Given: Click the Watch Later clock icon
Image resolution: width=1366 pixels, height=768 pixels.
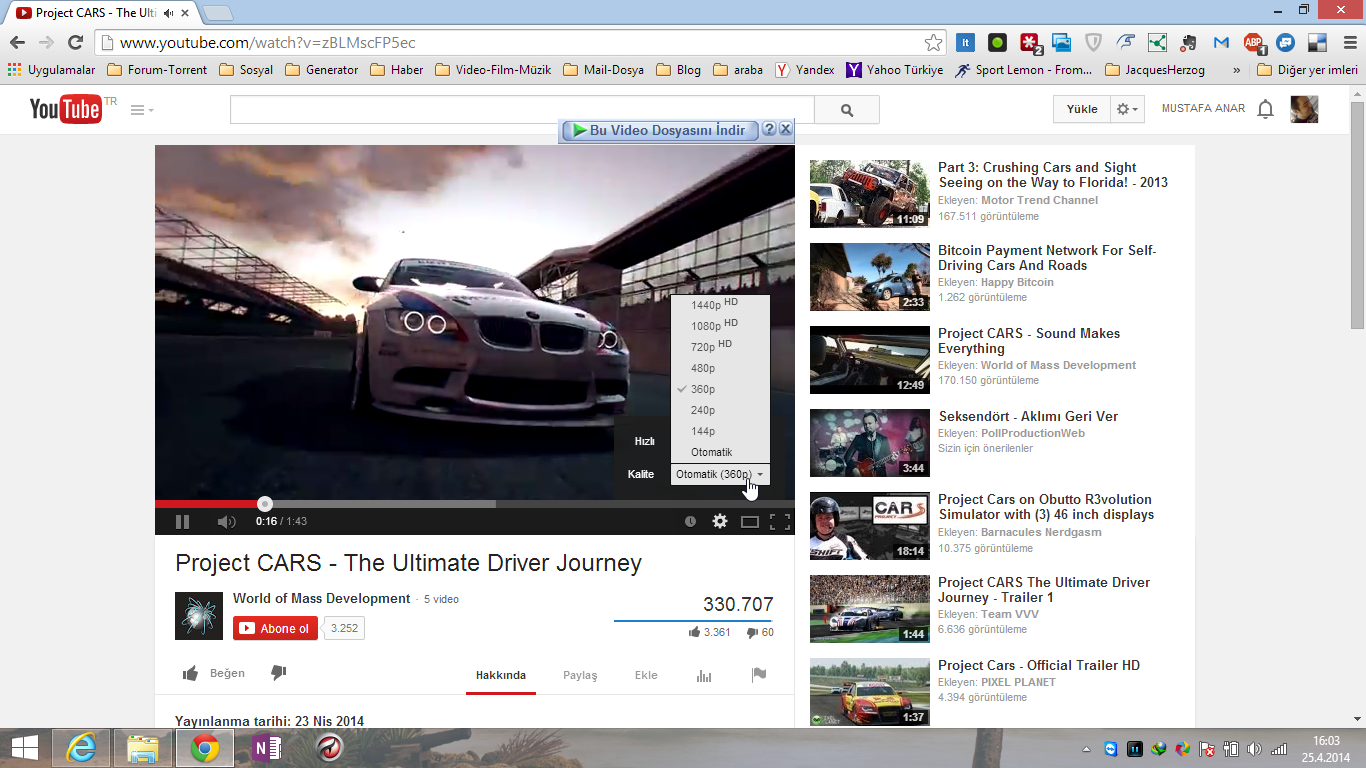Looking at the screenshot, I should 690,521.
